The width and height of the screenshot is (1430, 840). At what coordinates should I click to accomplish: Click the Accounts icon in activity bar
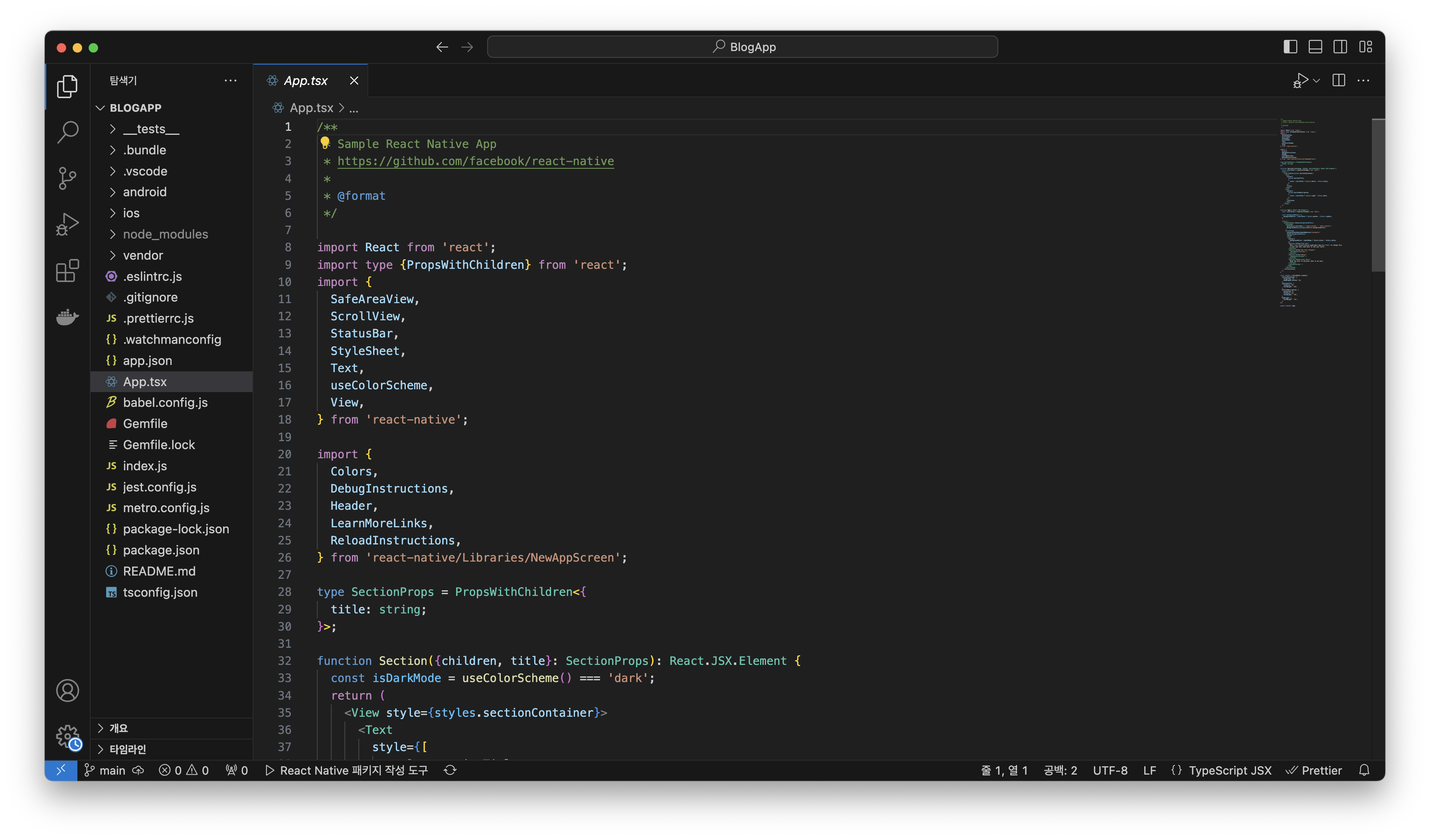[67, 690]
